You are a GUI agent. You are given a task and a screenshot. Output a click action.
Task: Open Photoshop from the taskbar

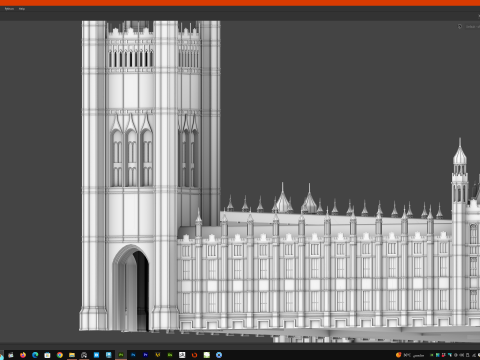(133, 355)
